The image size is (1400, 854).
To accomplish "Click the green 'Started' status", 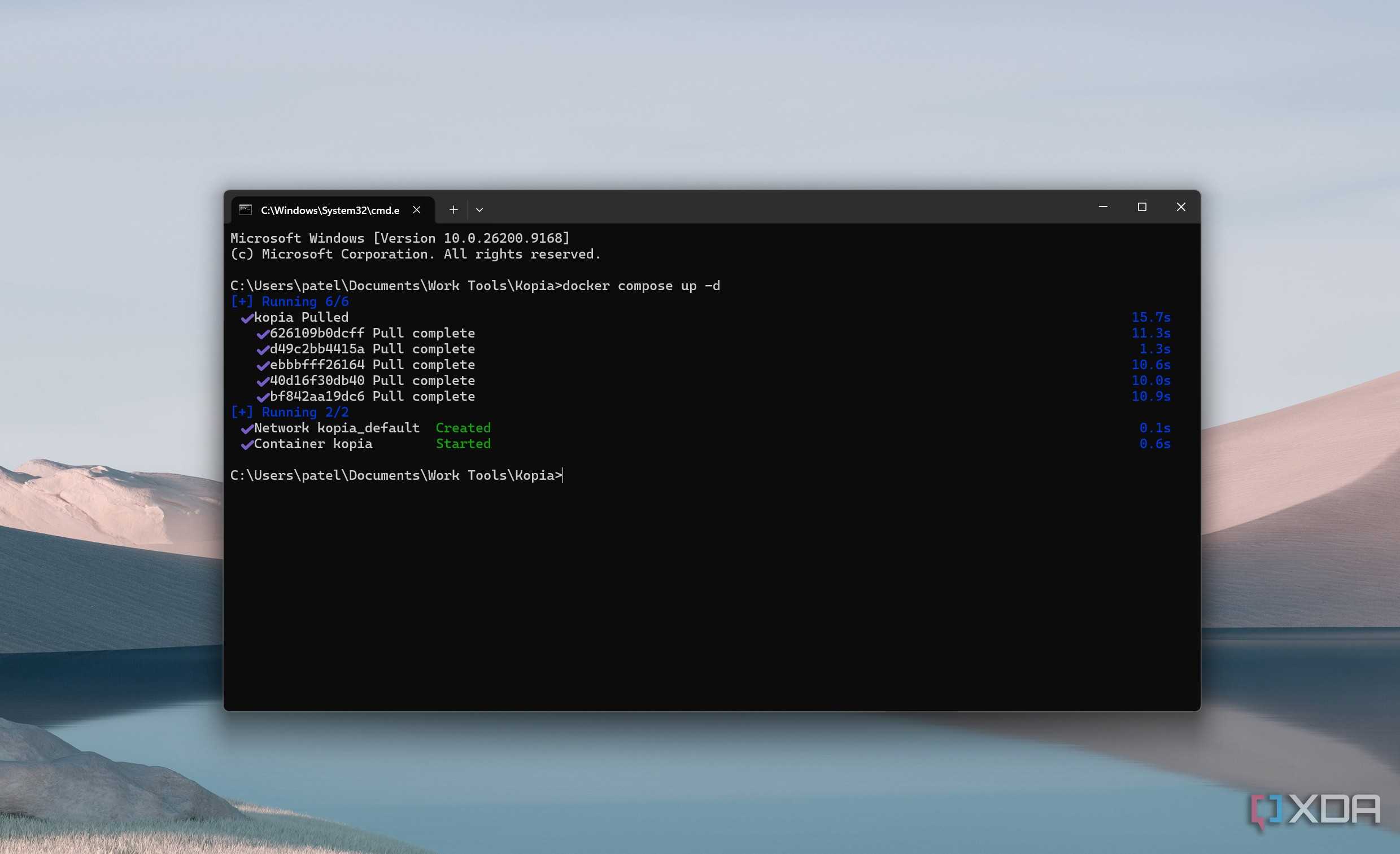I will [463, 444].
